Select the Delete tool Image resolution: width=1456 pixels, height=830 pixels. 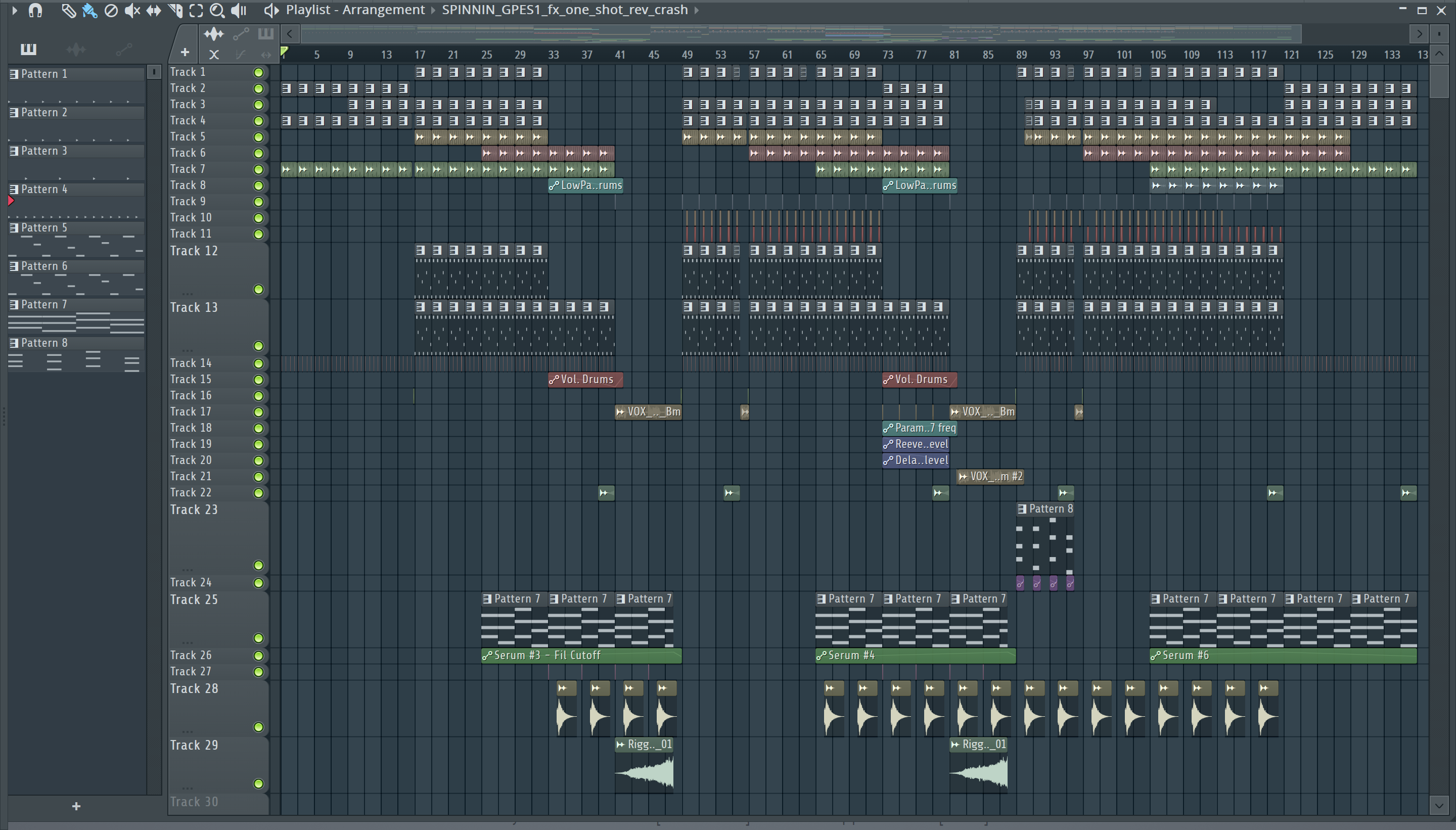(111, 10)
